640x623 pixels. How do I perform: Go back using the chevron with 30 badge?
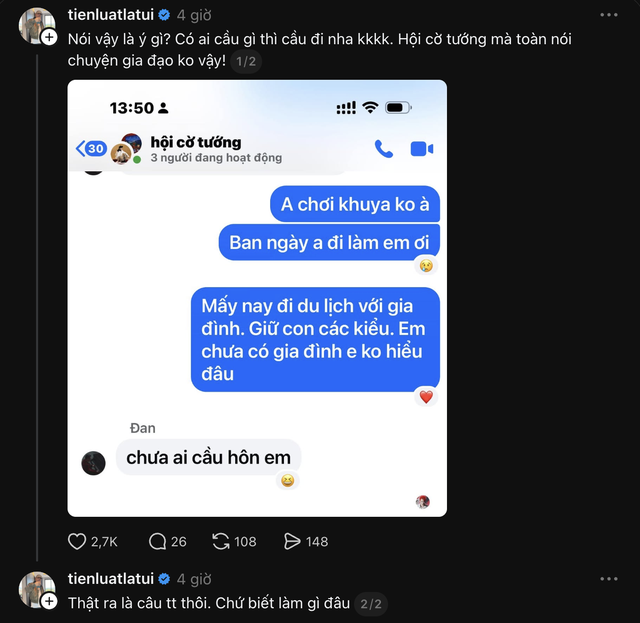pos(91,149)
